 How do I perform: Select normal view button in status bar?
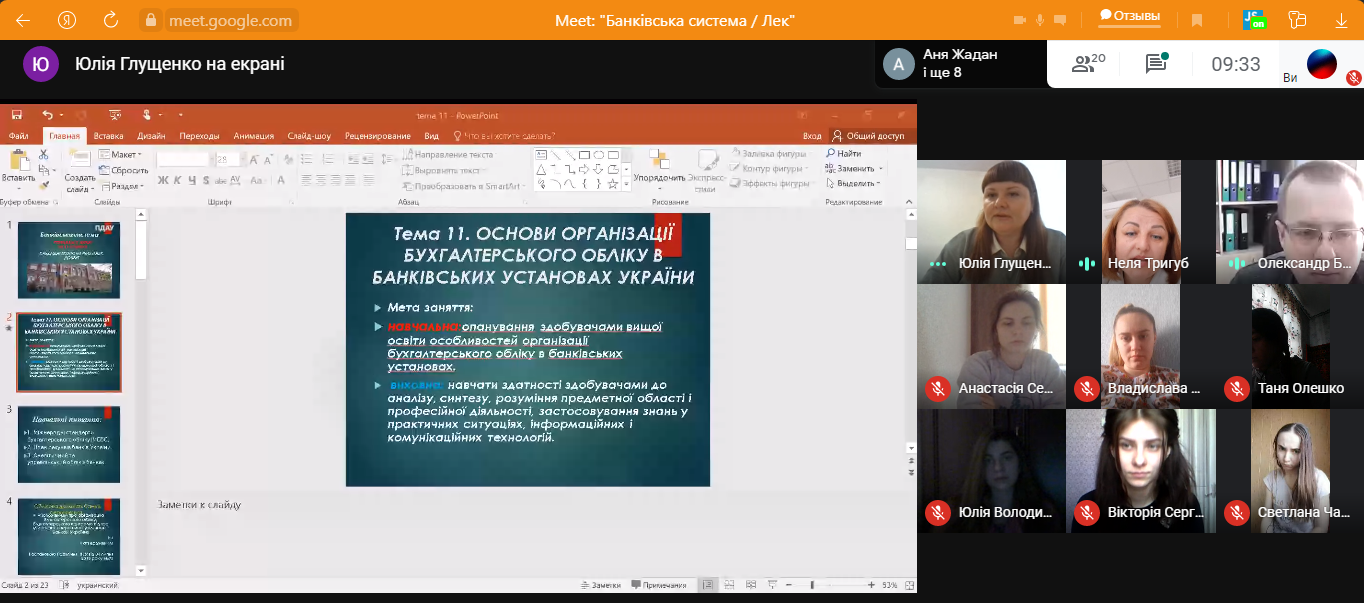click(x=708, y=585)
